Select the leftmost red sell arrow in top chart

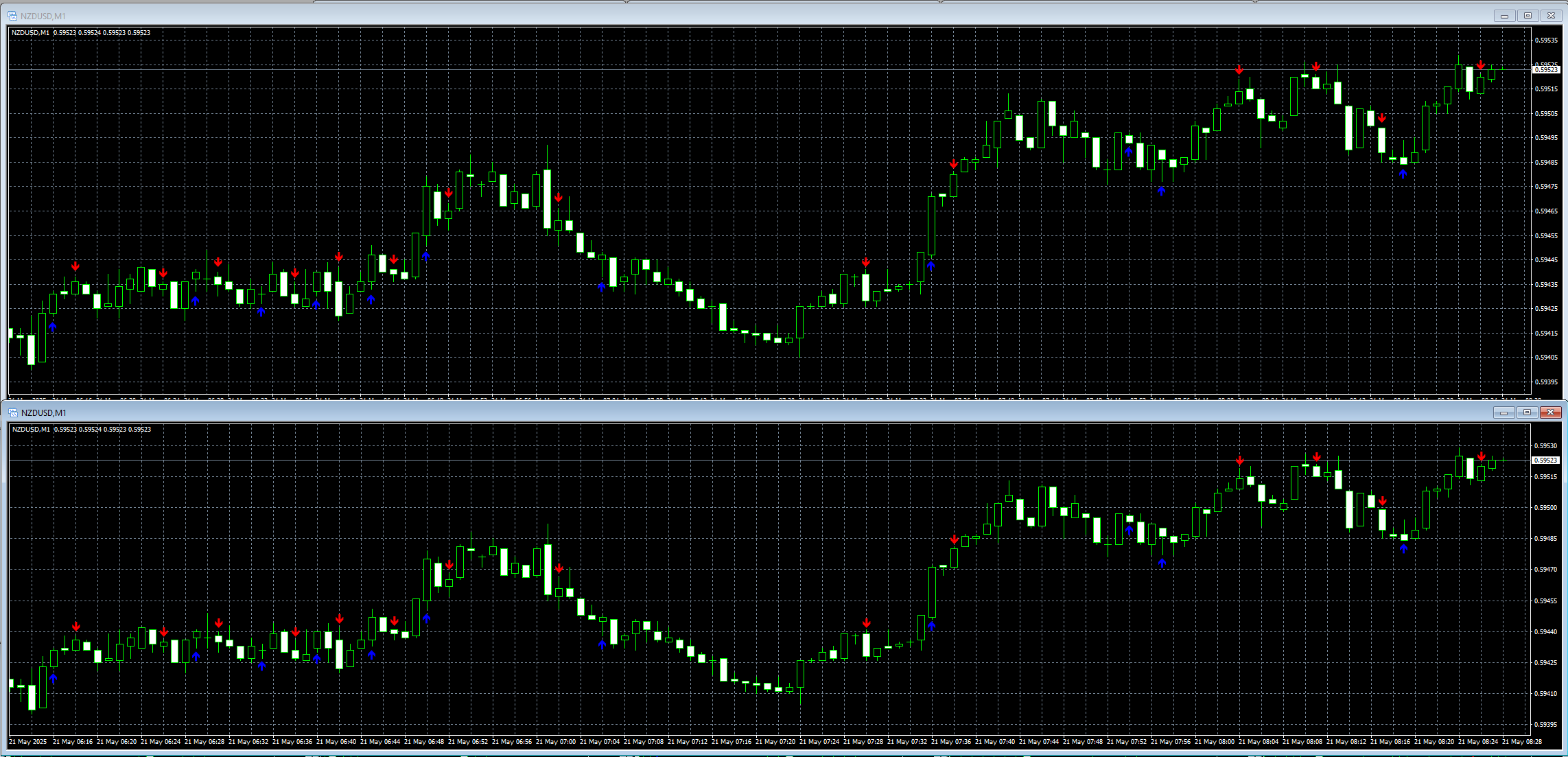point(75,266)
